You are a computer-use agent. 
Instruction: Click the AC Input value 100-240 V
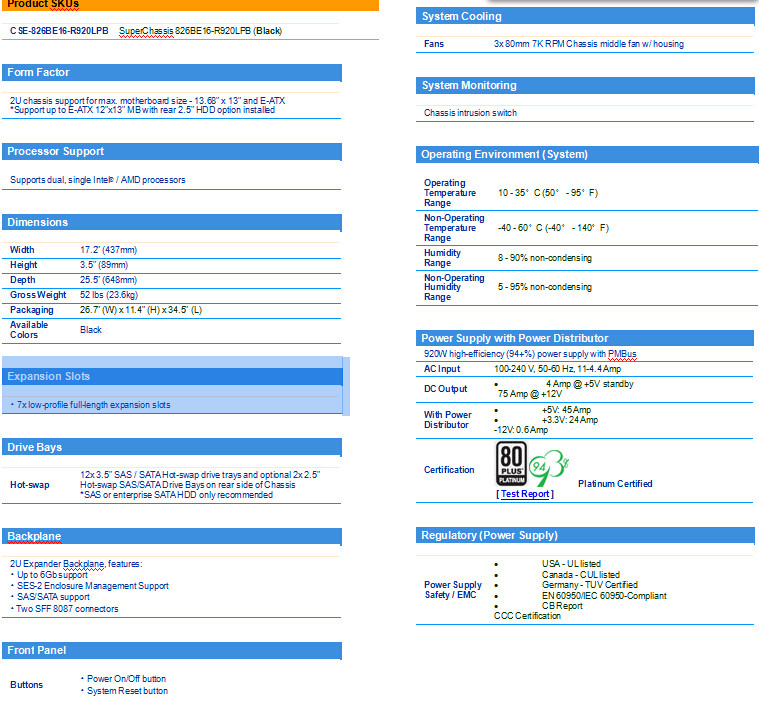tap(557, 369)
